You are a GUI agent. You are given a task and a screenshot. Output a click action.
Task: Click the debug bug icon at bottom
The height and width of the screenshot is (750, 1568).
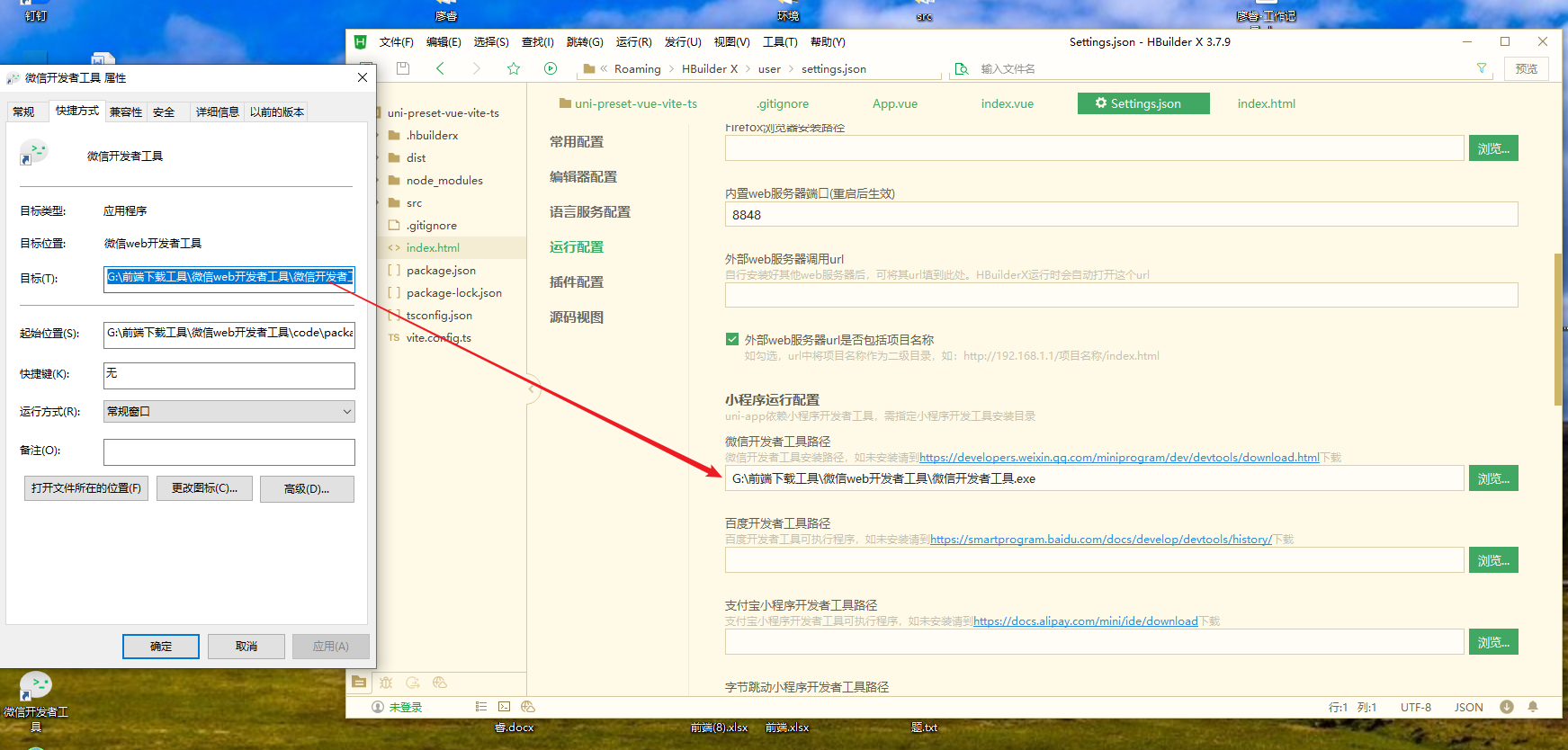pyautogui.click(x=386, y=683)
